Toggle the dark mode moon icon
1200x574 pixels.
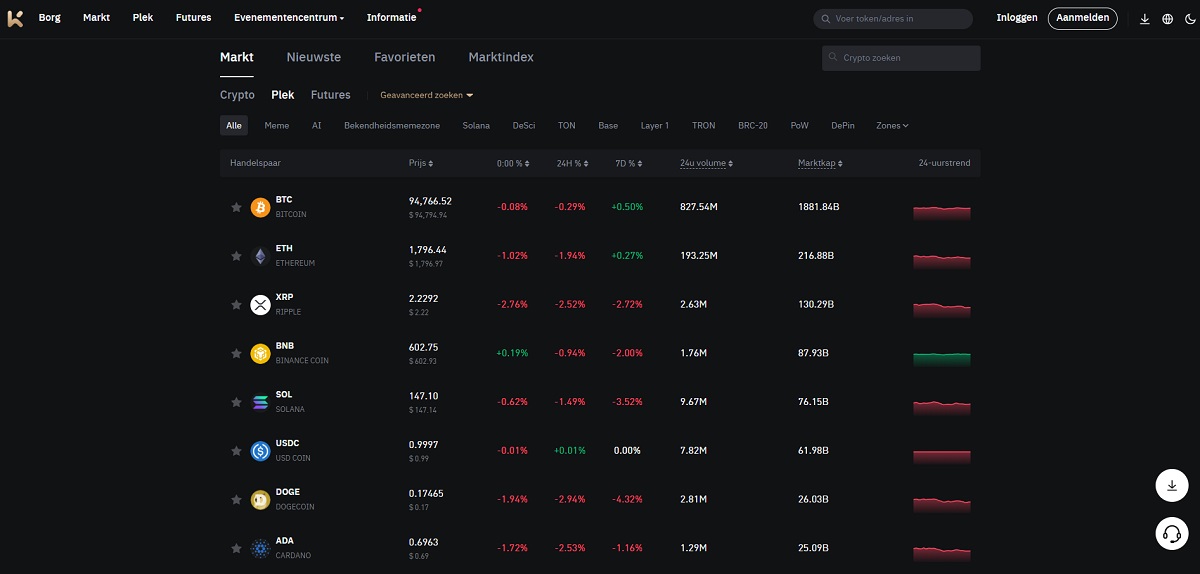pos(1189,19)
